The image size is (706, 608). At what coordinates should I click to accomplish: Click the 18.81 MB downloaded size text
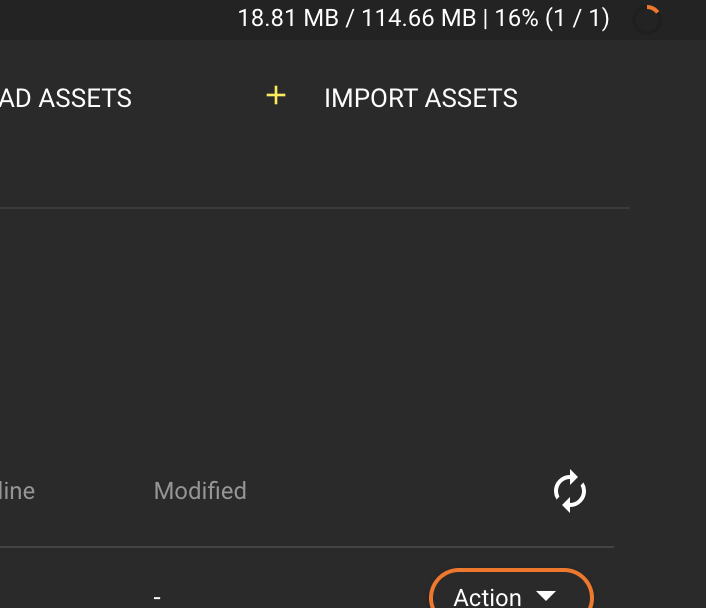pos(288,18)
